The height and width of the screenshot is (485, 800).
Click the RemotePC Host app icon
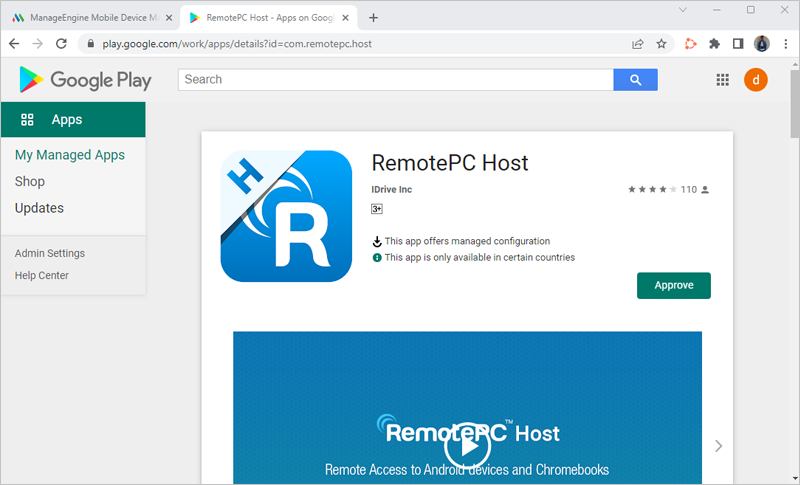[286, 216]
